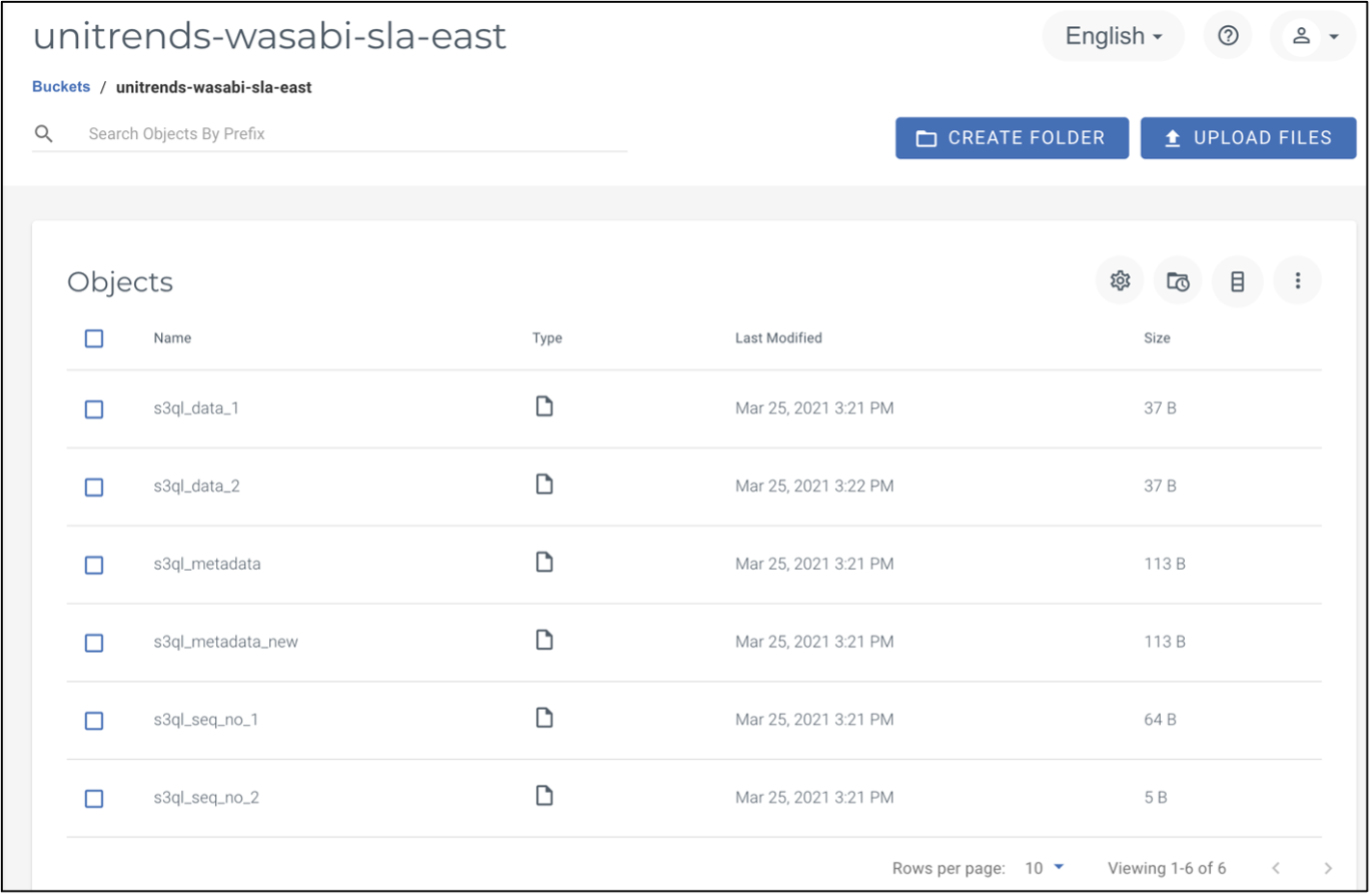
Task: Click the Mar 25, 2021 3:22 PM date
Action: [814, 486]
